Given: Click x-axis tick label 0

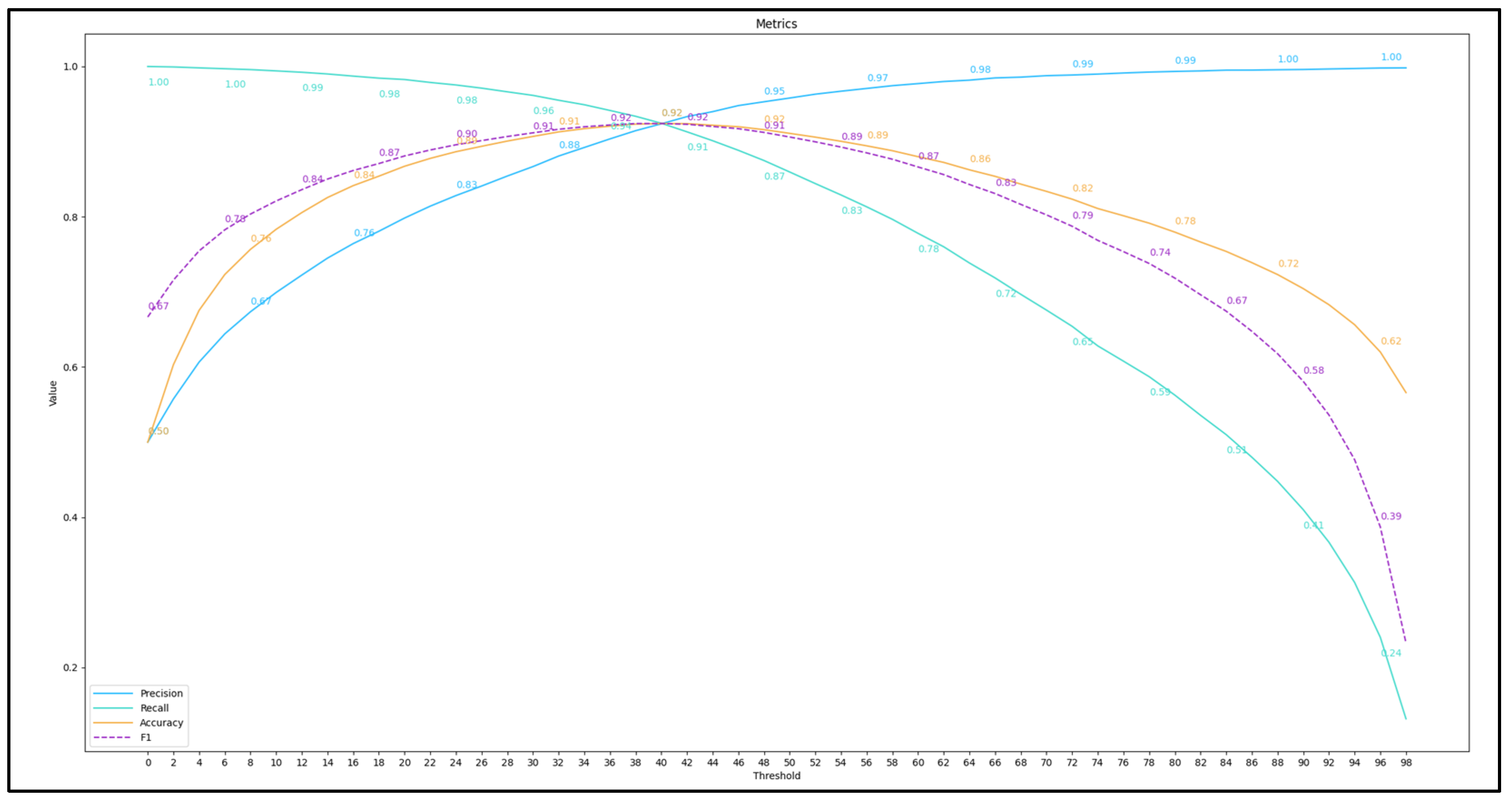Looking at the screenshot, I should pos(148,762).
